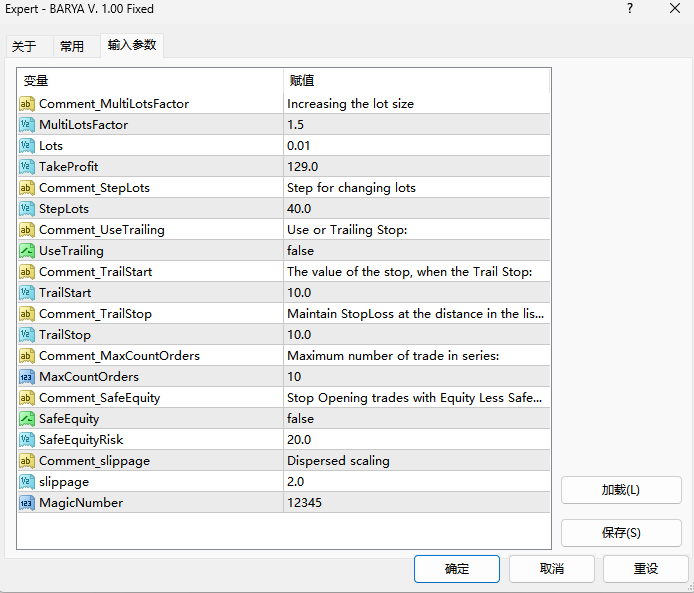Click the 重设 reset button
694x593 pixels.
[x=646, y=569]
